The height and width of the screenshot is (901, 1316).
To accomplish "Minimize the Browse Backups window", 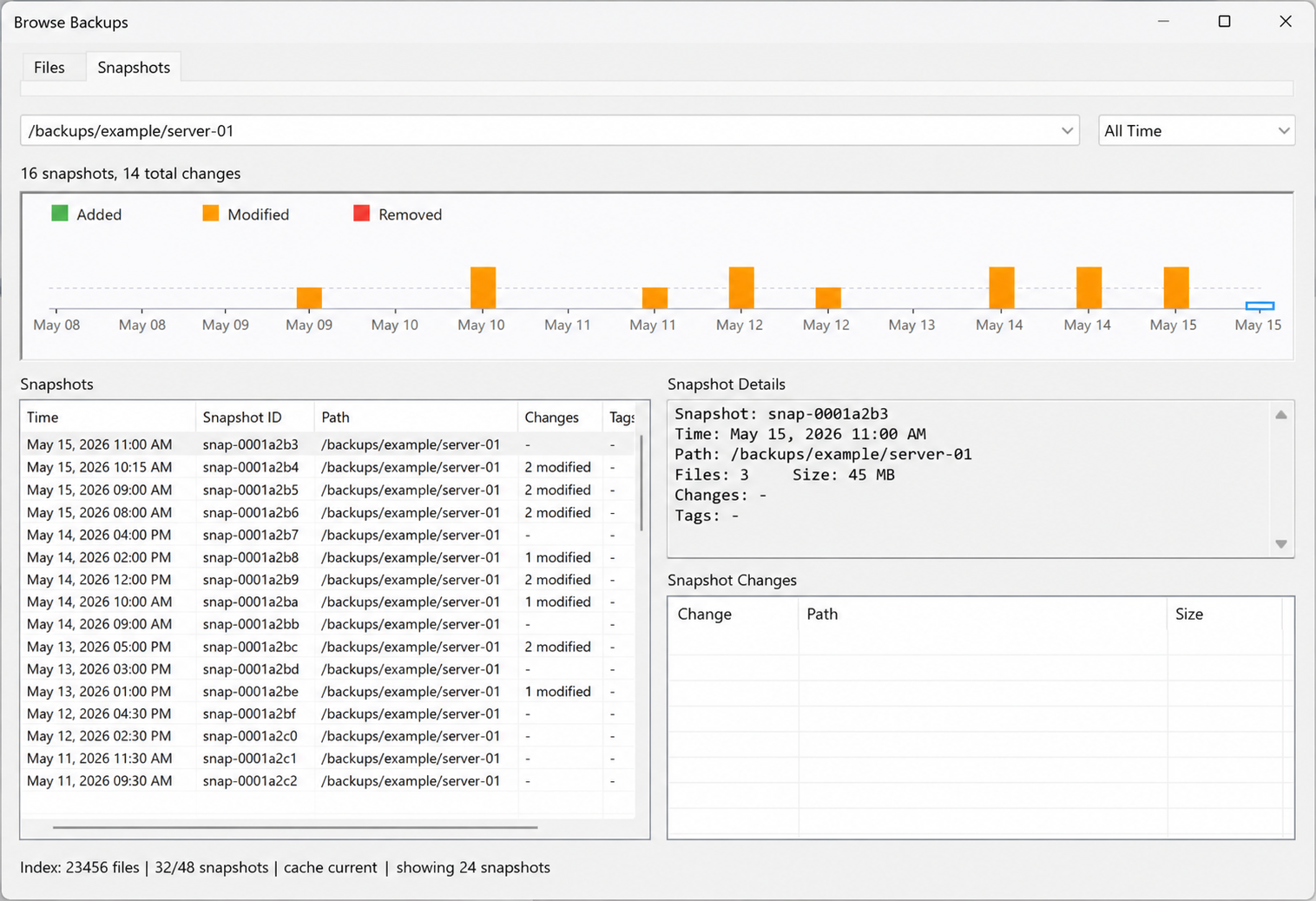I will click(1163, 22).
